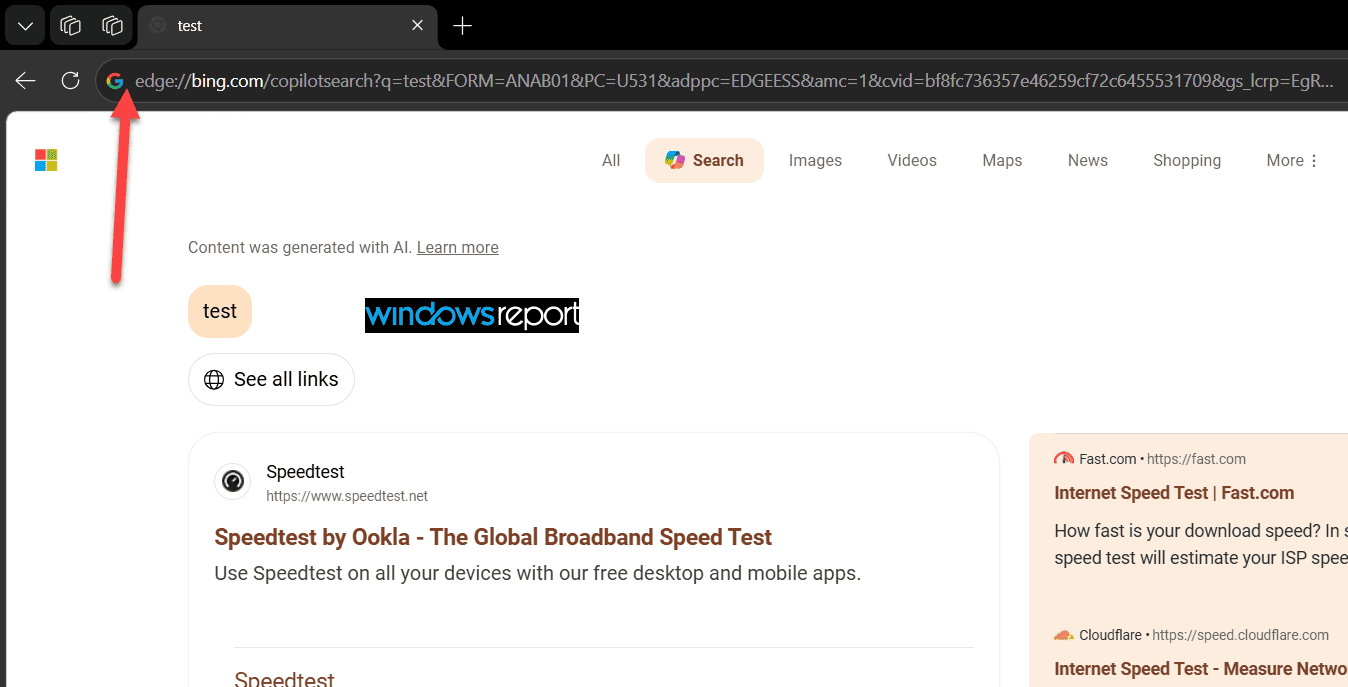
Task: Click the "test" query chip
Action: click(220, 311)
